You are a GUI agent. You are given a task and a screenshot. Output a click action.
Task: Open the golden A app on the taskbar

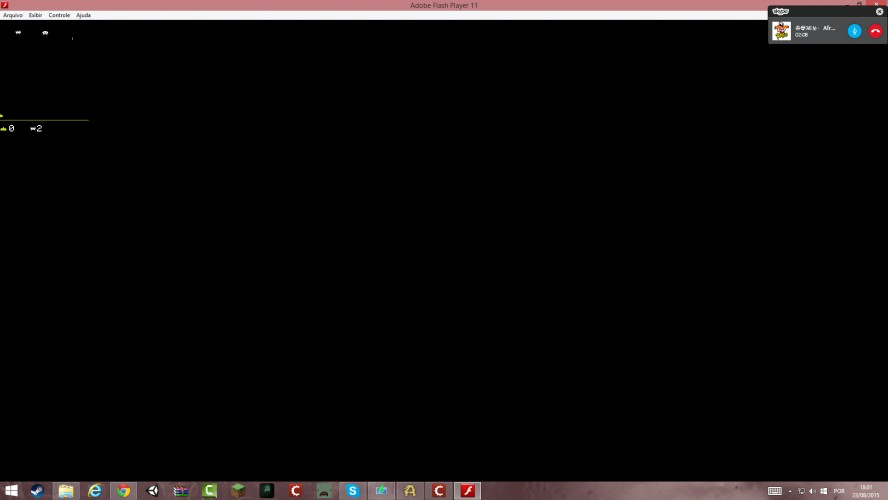point(410,490)
